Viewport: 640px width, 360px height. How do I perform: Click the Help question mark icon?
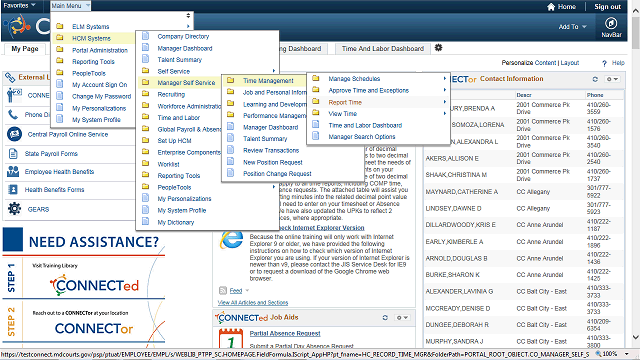604,63
